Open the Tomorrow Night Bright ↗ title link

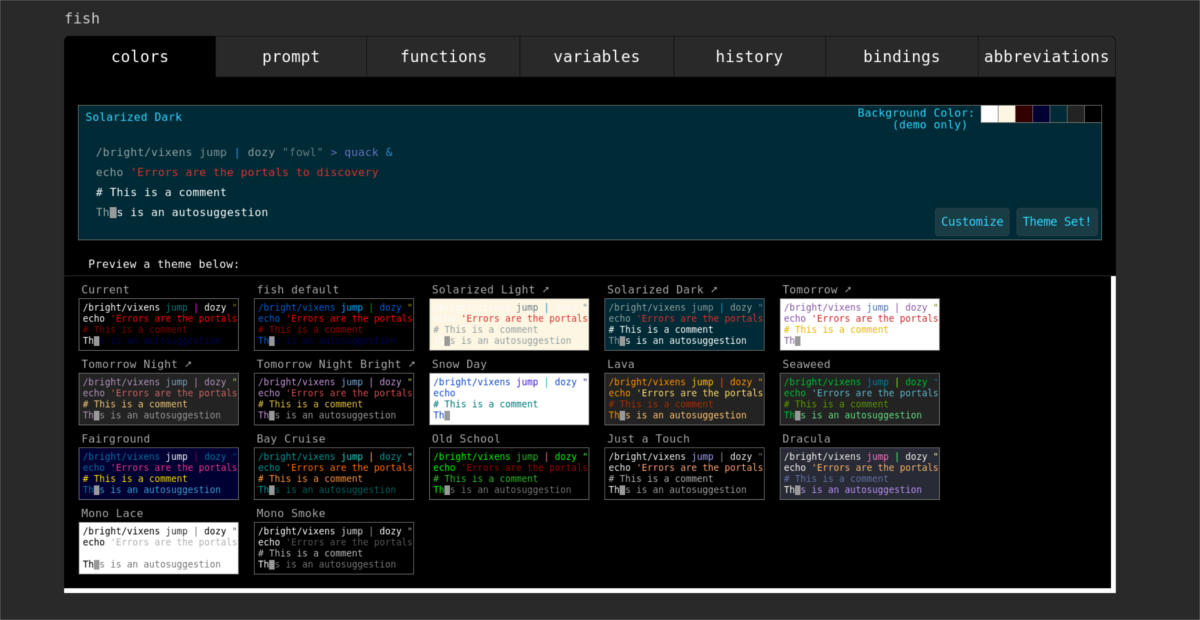(336, 365)
